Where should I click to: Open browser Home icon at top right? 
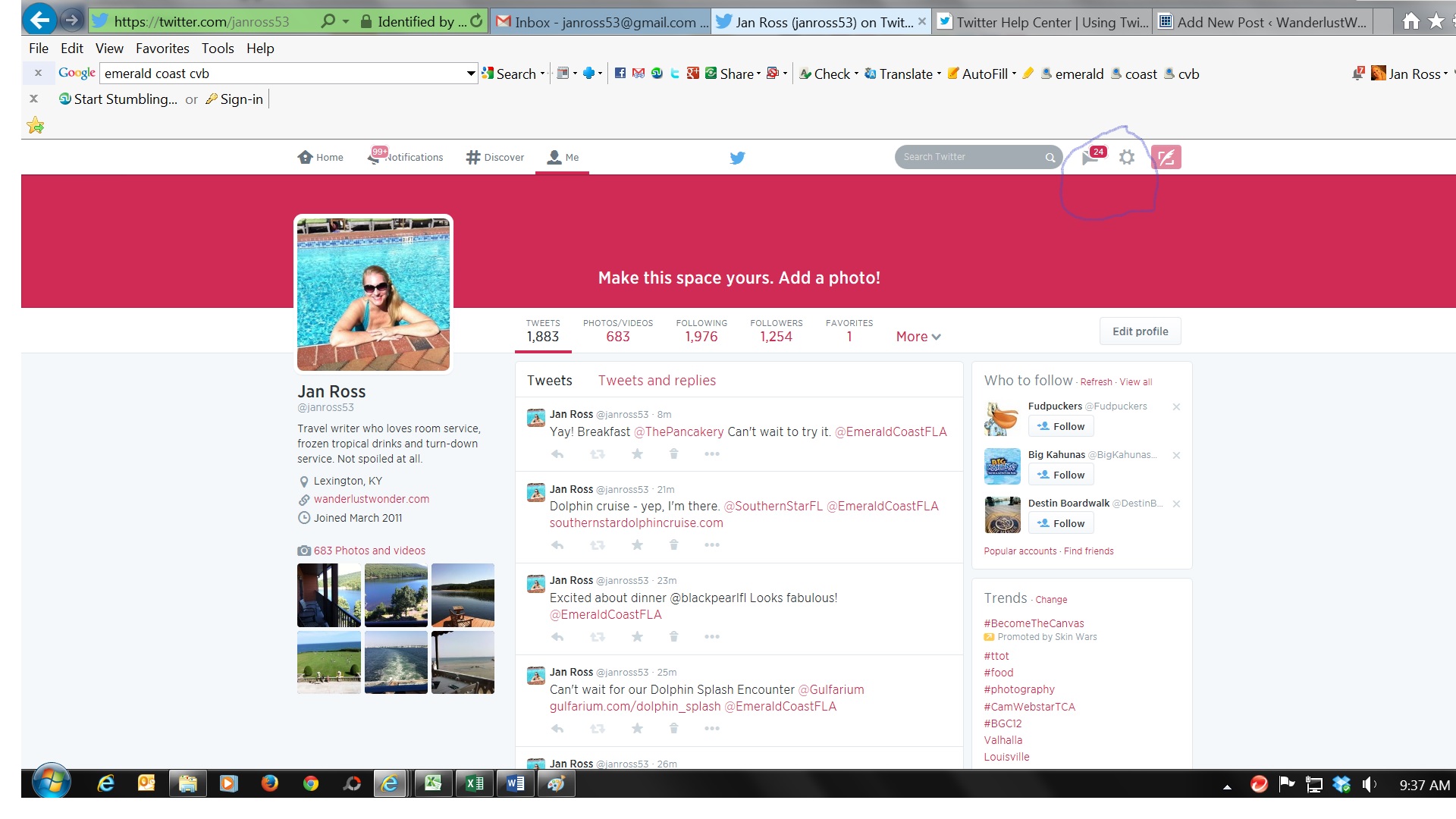[x=1410, y=21]
